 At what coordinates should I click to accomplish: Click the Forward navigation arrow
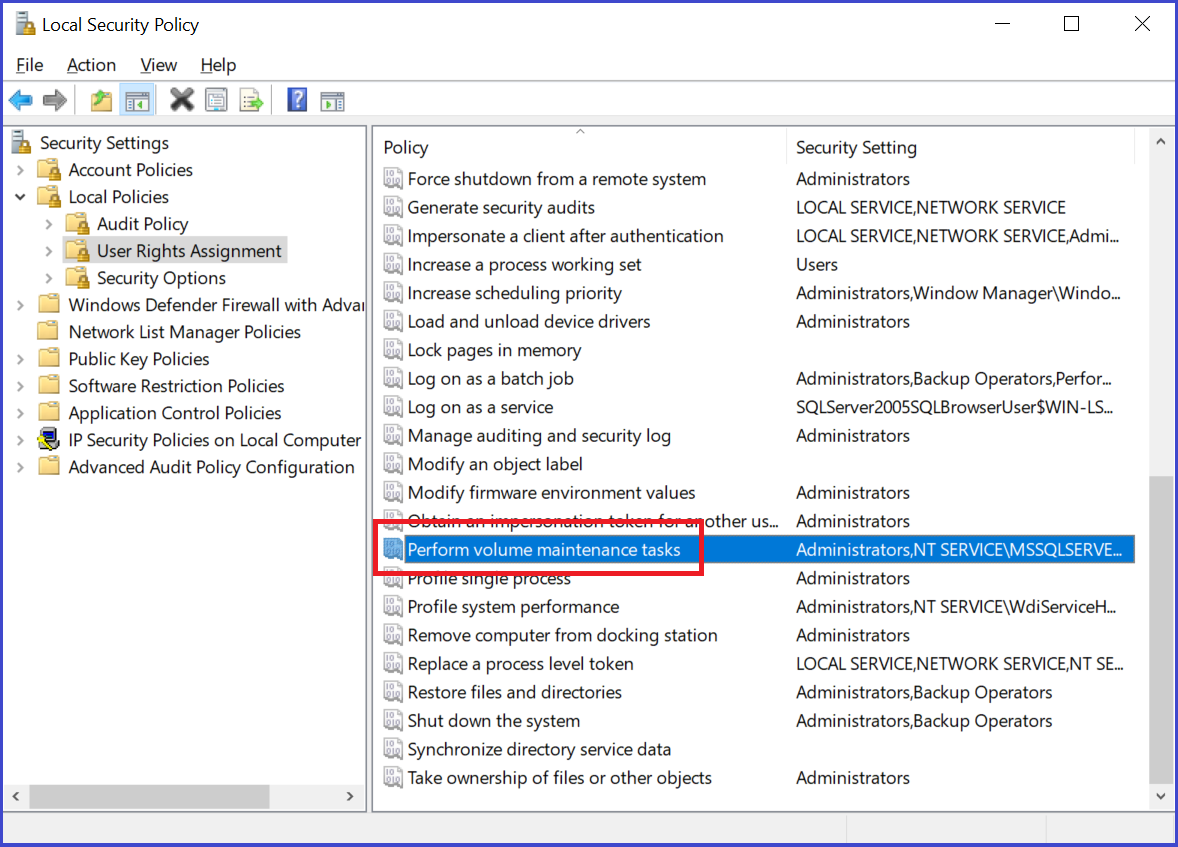click(55, 99)
